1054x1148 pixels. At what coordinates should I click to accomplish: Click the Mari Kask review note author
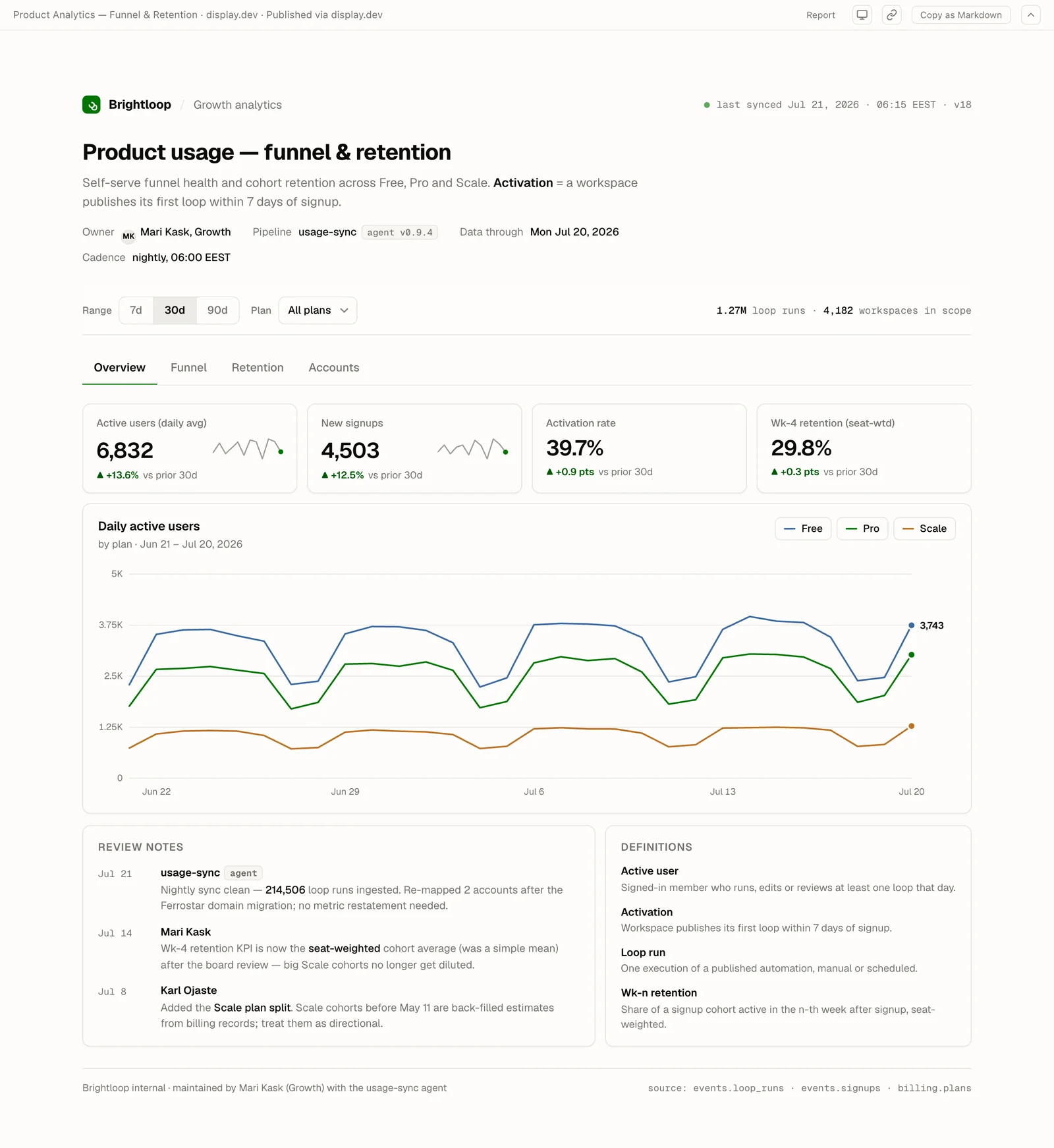(x=186, y=932)
